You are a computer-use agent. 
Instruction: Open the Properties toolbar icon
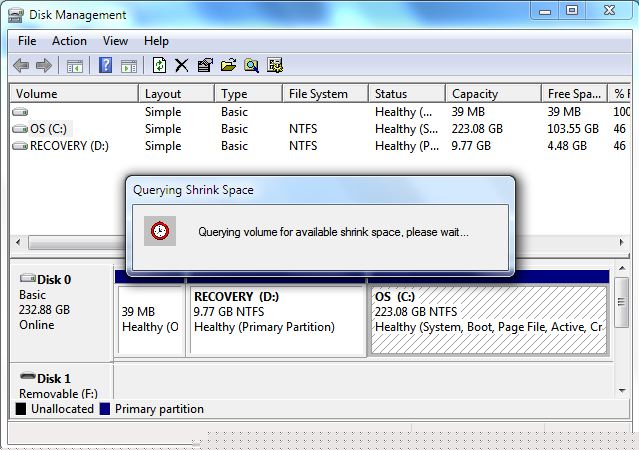click(205, 65)
